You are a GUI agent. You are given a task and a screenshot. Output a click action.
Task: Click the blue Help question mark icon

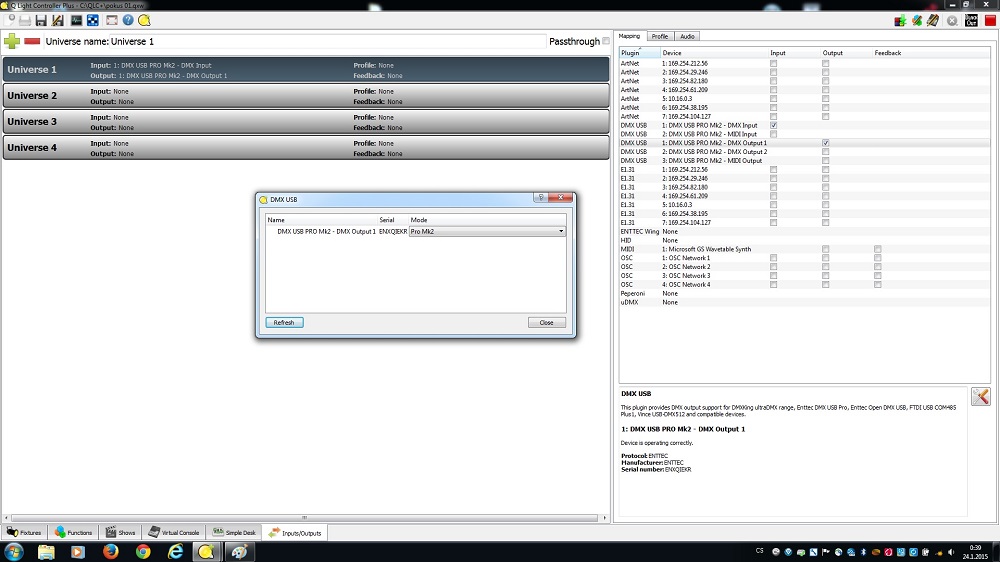[128, 20]
